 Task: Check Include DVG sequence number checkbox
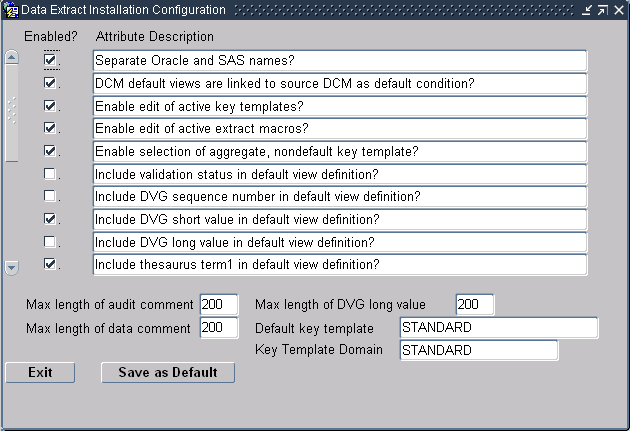(x=50, y=196)
